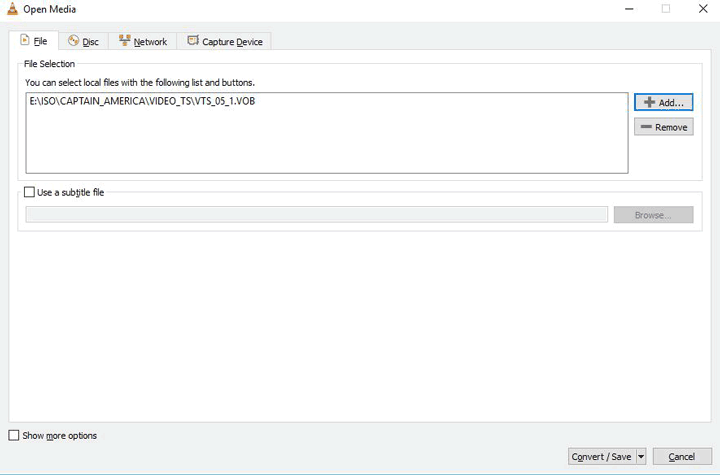Expand the Convert / Save dropdown arrow
The height and width of the screenshot is (475, 720).
[x=641, y=457]
